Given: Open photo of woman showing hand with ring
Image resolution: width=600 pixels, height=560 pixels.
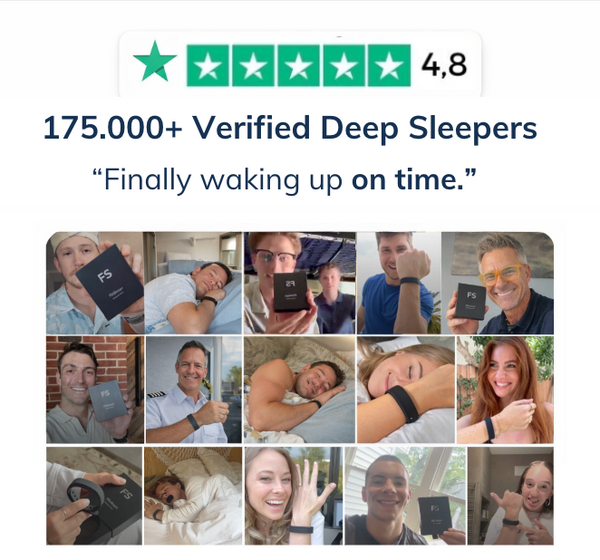Looking at the screenshot, I should [294, 496].
